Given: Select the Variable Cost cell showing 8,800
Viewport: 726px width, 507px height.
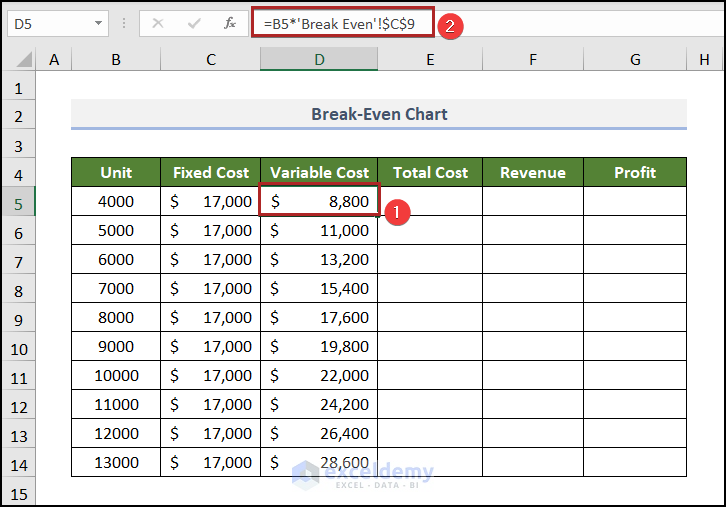Looking at the screenshot, I should (319, 202).
